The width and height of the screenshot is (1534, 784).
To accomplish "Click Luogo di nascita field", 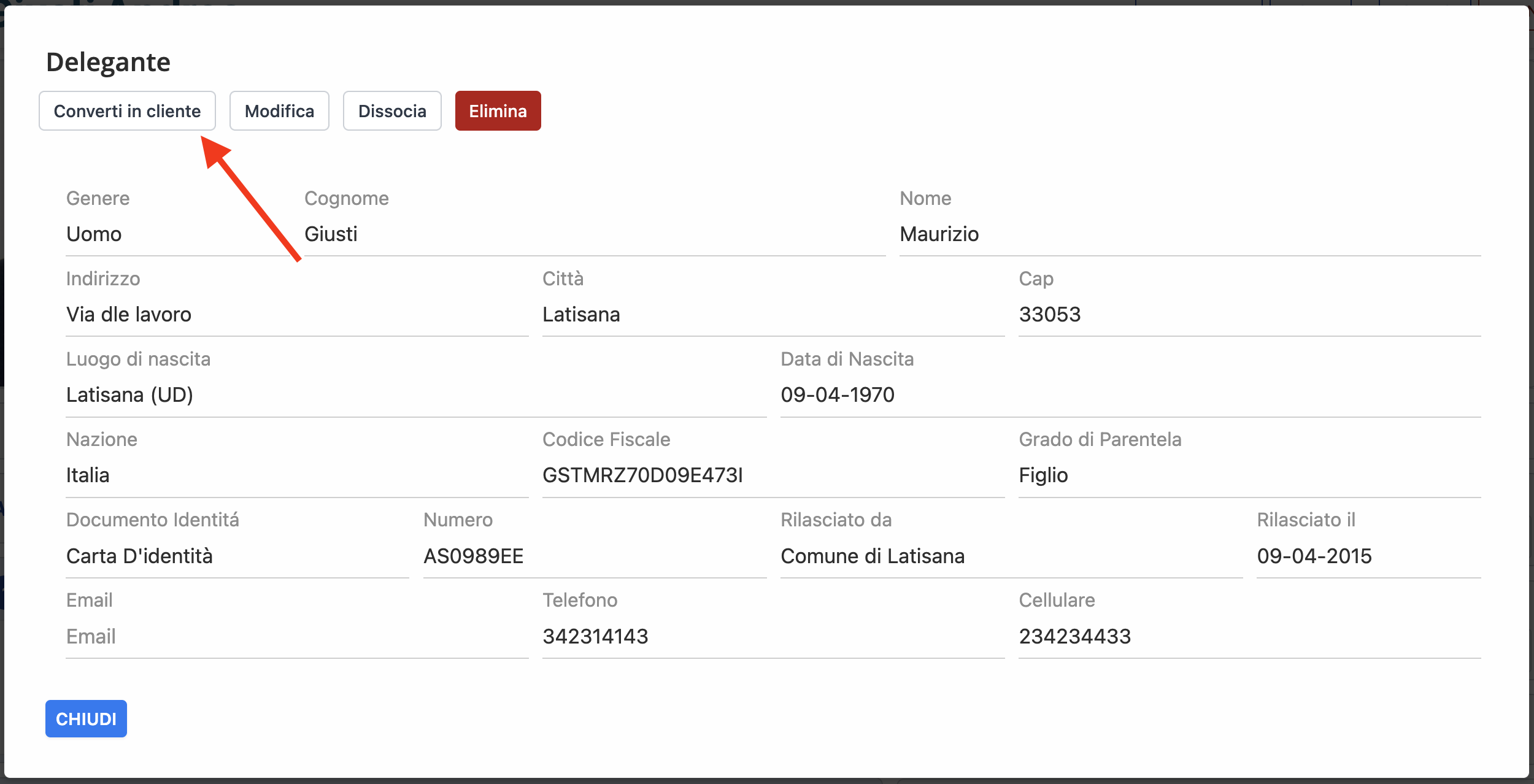I will tap(415, 395).
